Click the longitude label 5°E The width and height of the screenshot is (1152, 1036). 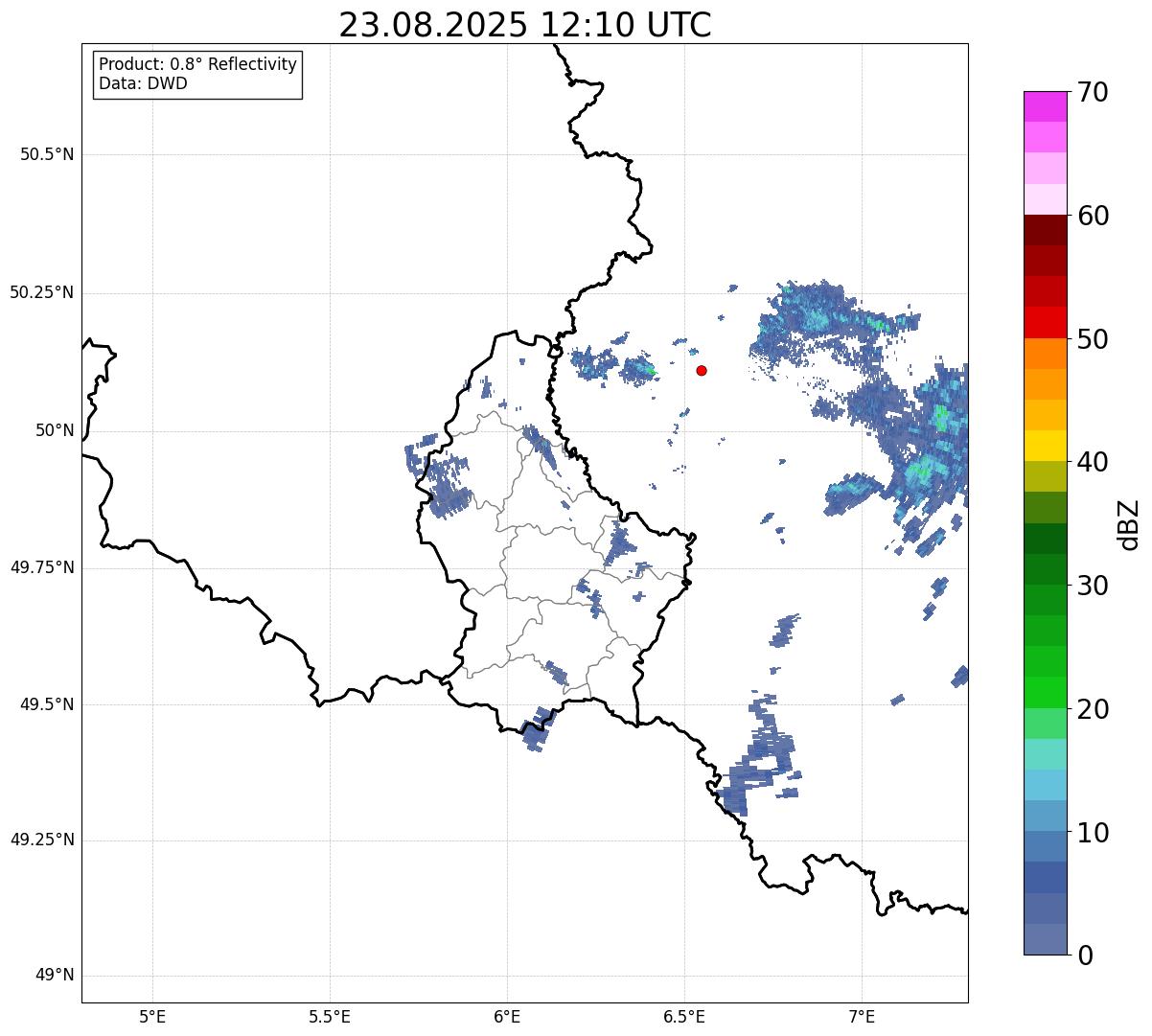click(152, 1016)
